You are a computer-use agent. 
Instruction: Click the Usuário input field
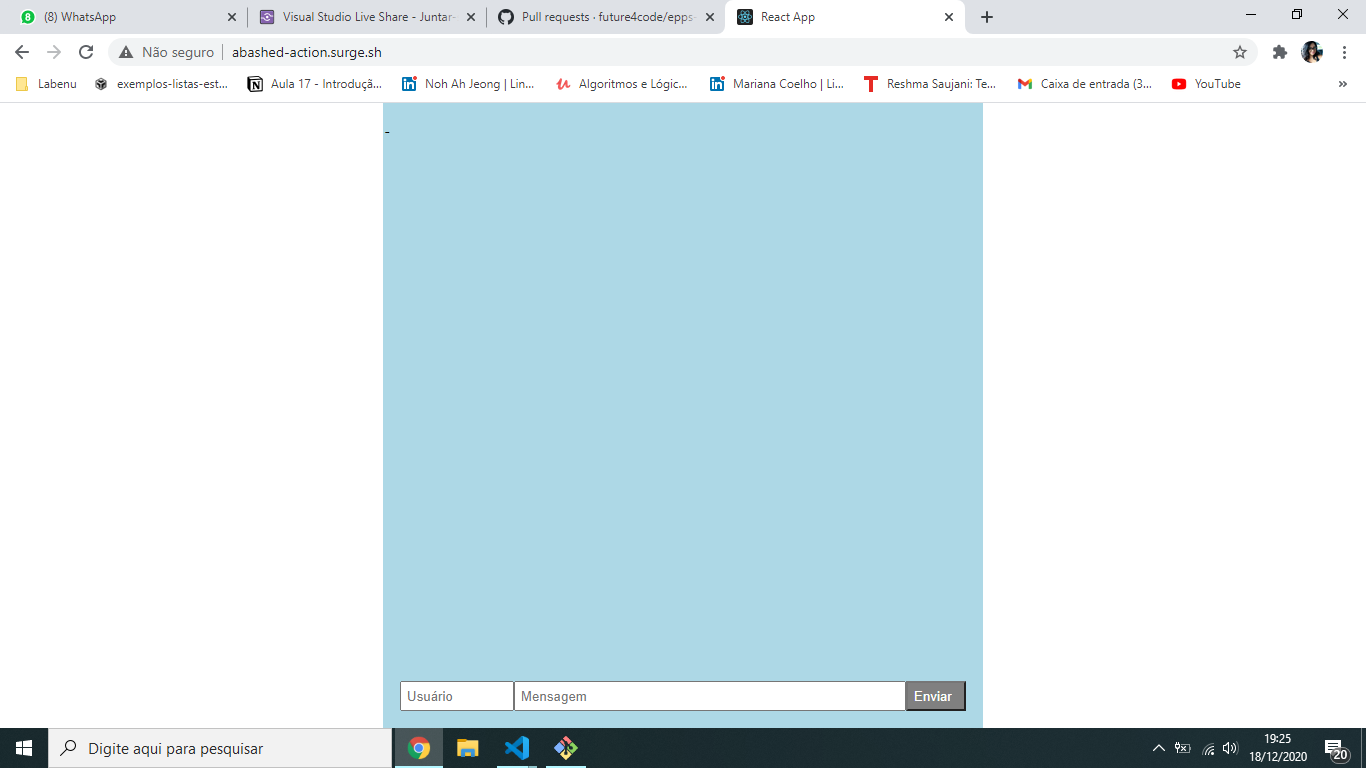coord(457,696)
